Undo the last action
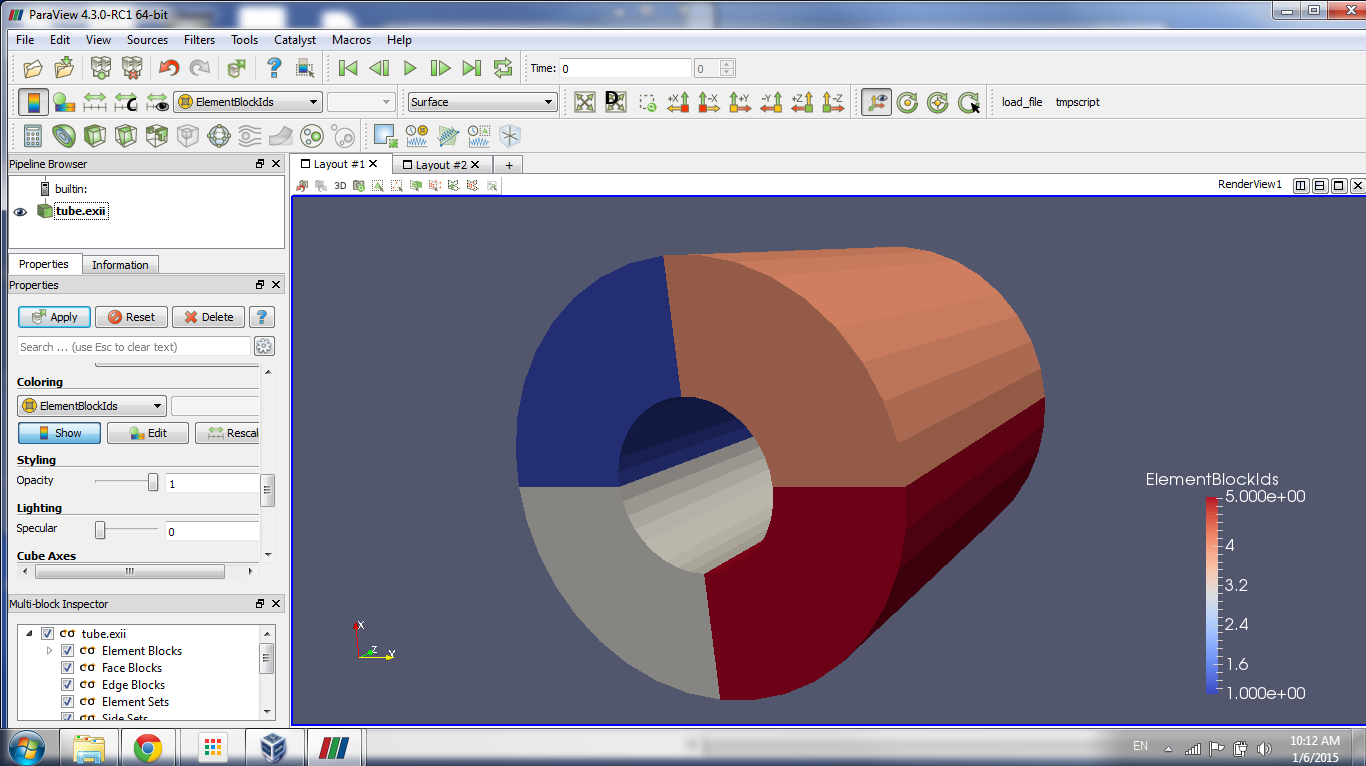This screenshot has height=766, width=1366. (x=169, y=68)
